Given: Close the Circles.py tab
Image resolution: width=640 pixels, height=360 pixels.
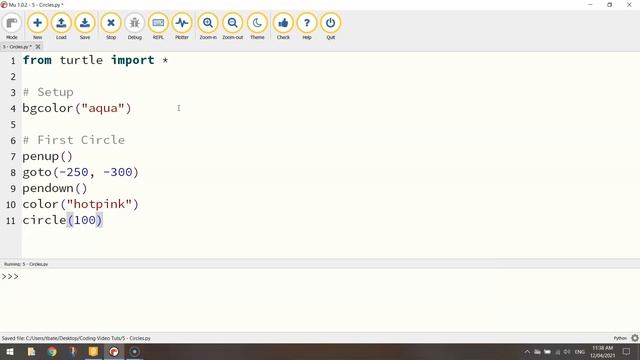Looking at the screenshot, I should coord(38,47).
